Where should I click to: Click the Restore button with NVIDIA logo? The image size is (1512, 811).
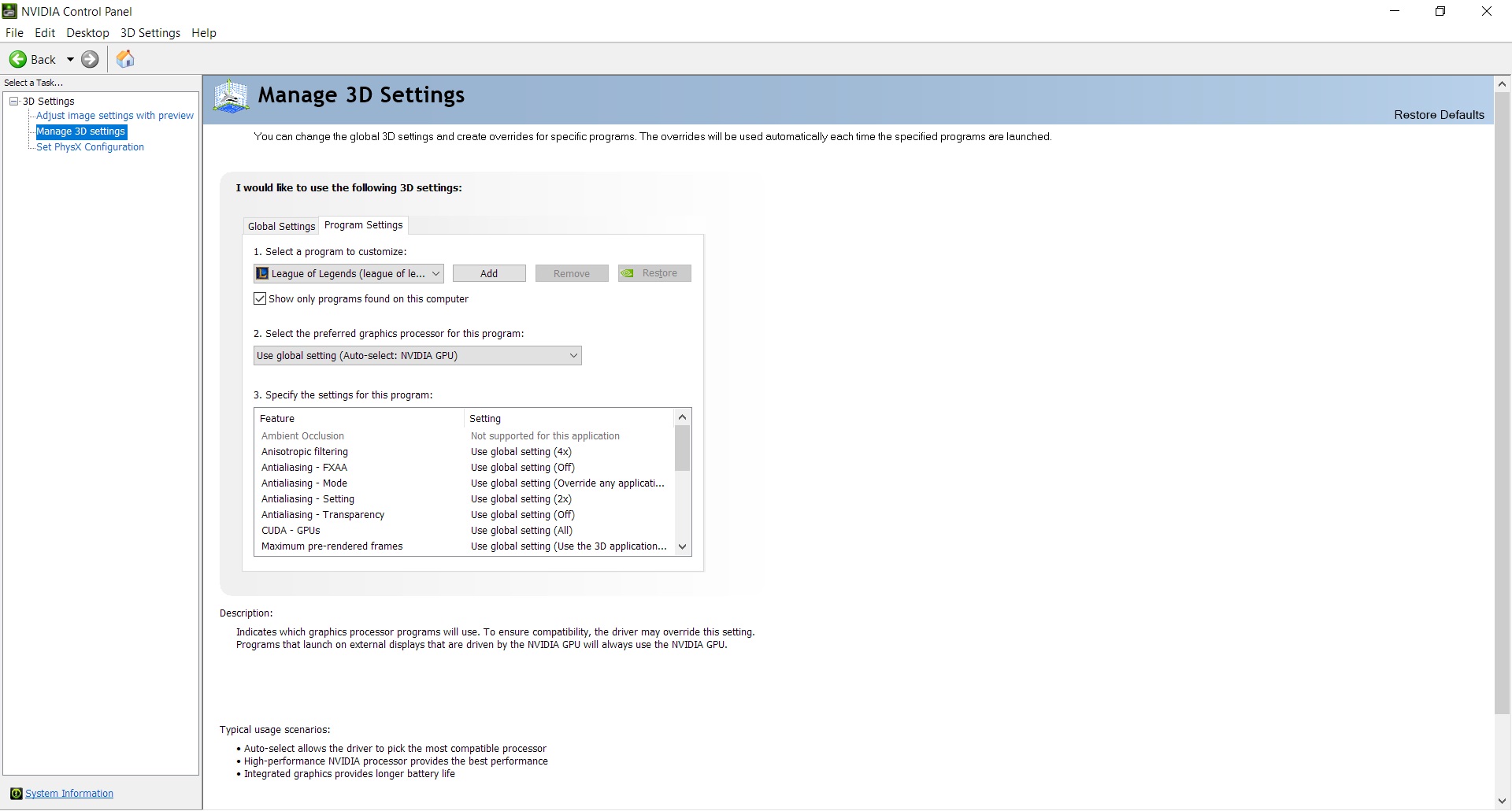(x=654, y=273)
